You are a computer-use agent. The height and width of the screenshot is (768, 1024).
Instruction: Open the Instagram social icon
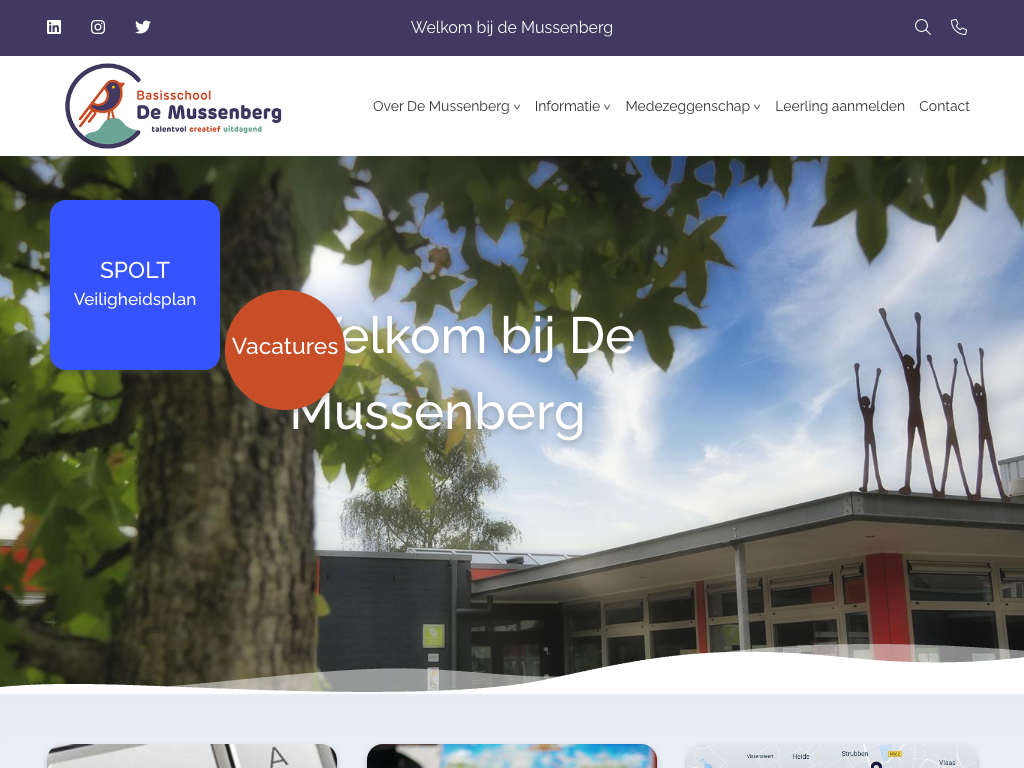(98, 27)
